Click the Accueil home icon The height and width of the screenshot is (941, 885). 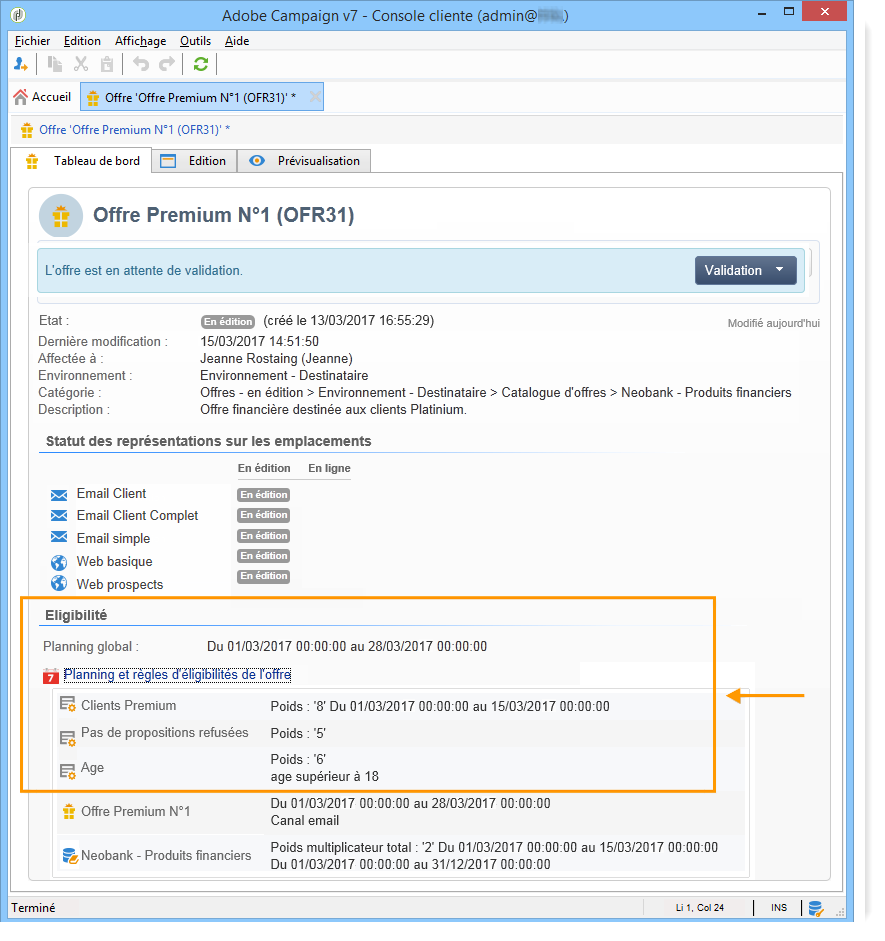tap(20, 97)
